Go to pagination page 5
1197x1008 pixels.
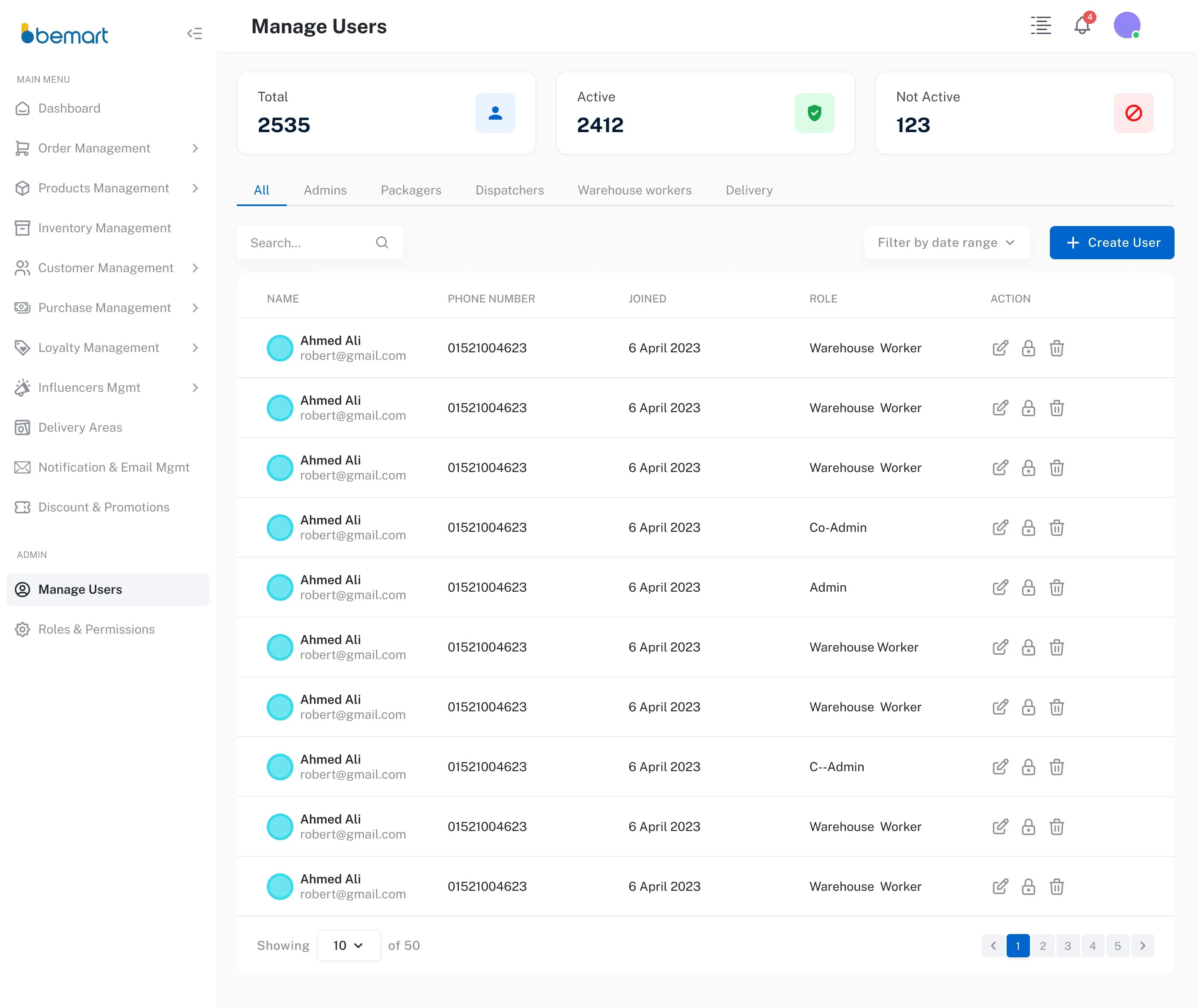[x=1118, y=946]
